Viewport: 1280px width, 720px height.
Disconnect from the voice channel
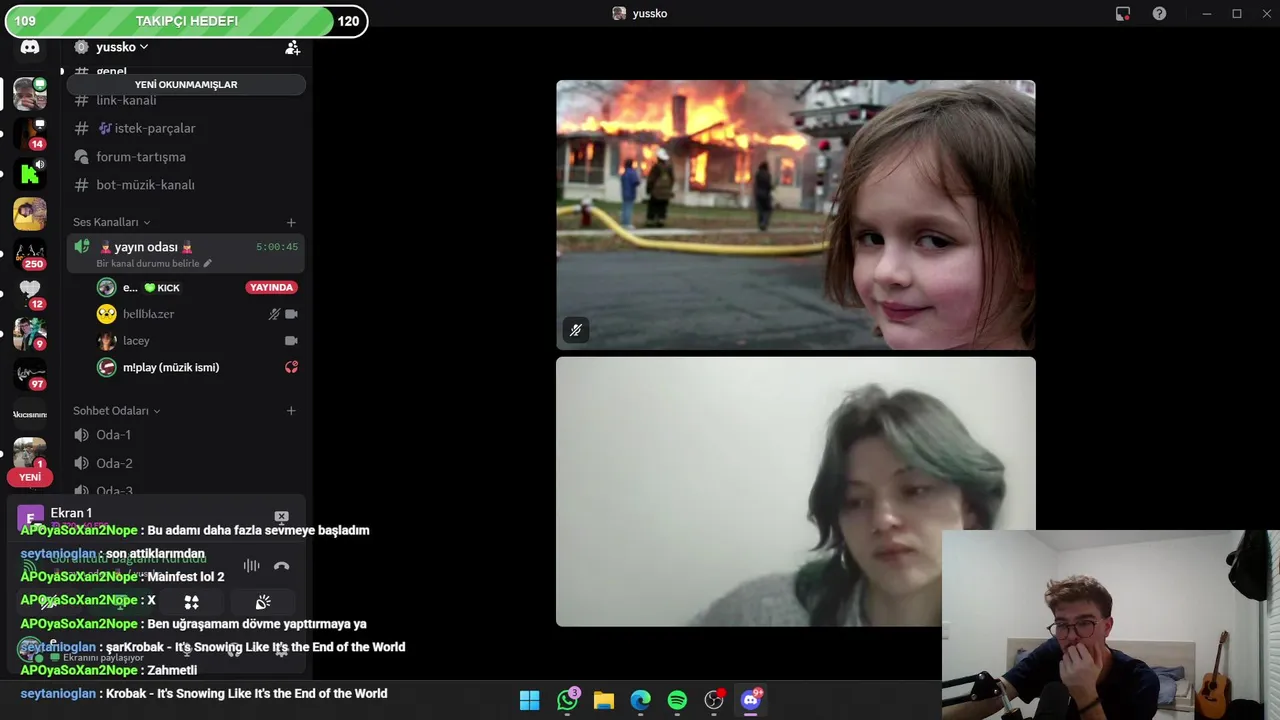point(282,566)
